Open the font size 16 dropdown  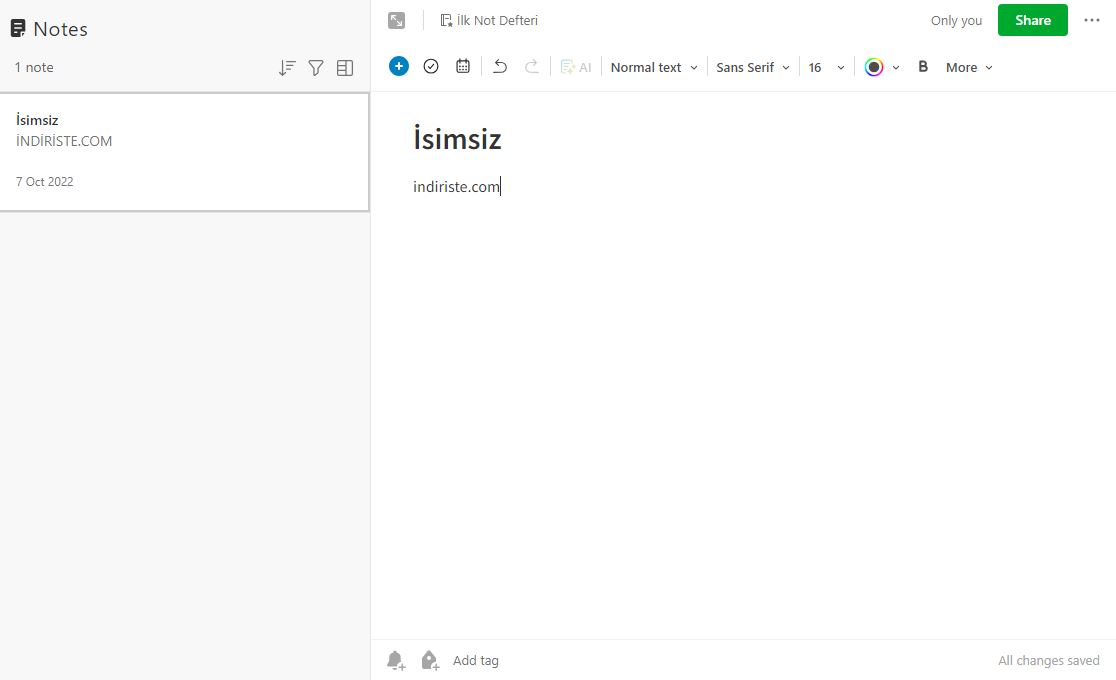pyautogui.click(x=826, y=67)
